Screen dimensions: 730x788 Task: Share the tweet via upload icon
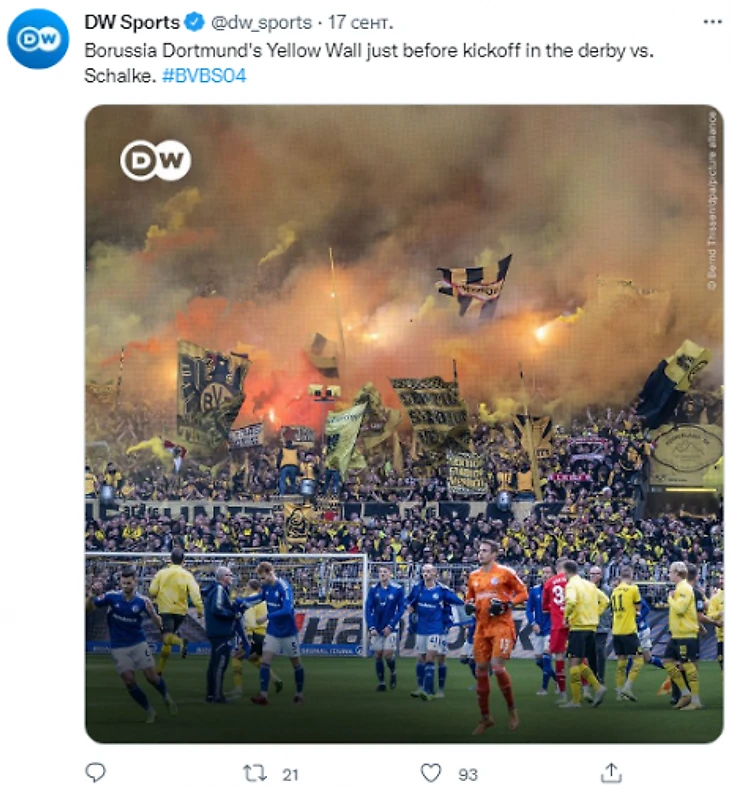(x=611, y=772)
